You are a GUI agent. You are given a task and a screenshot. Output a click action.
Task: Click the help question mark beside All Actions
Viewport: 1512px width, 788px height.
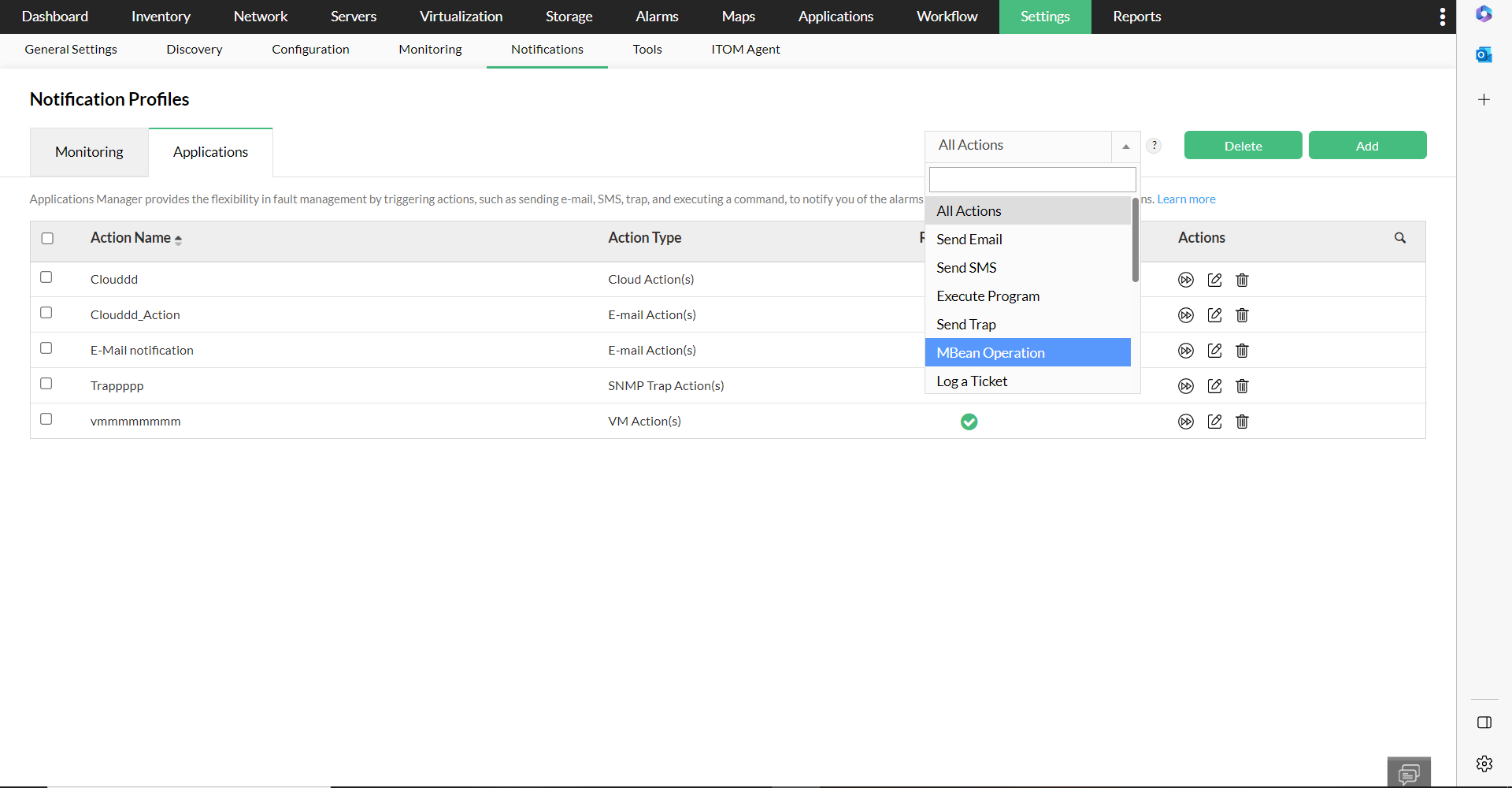(1154, 145)
